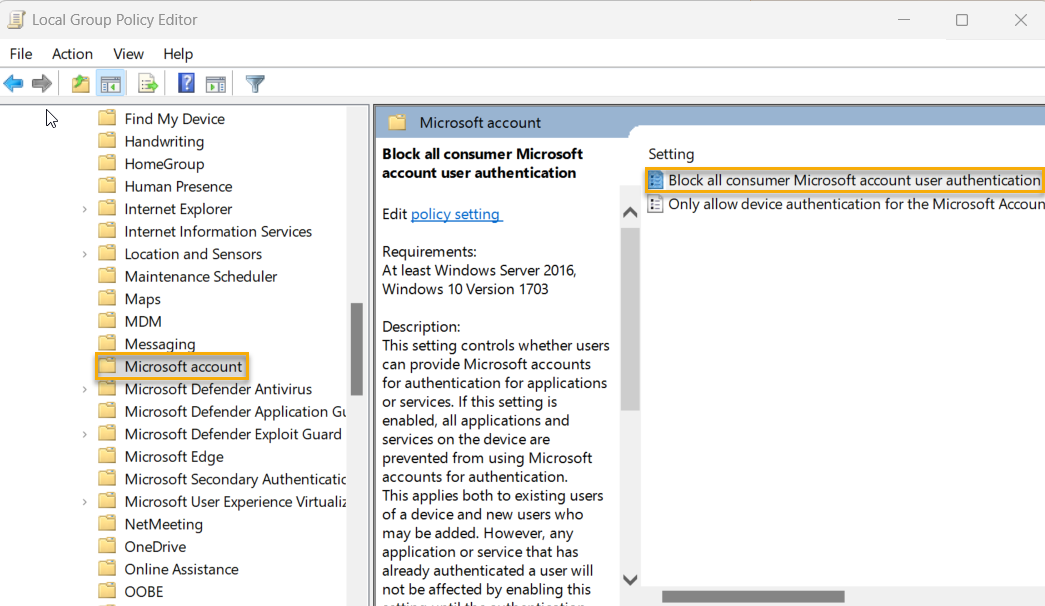Screen dimensions: 1045x606
Task: Open the File menu
Action: pyautogui.click(x=20, y=54)
